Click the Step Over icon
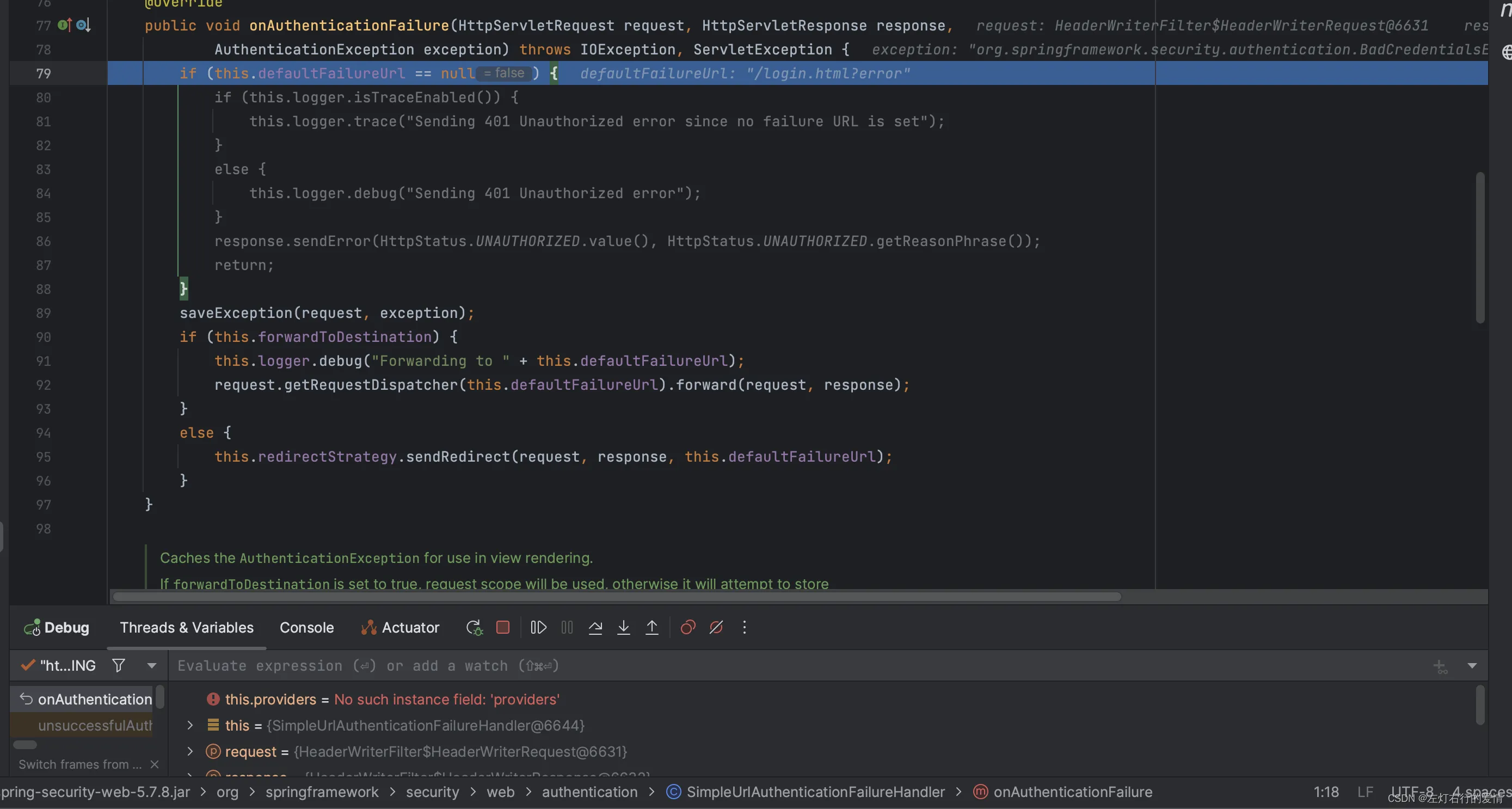 [x=595, y=628]
